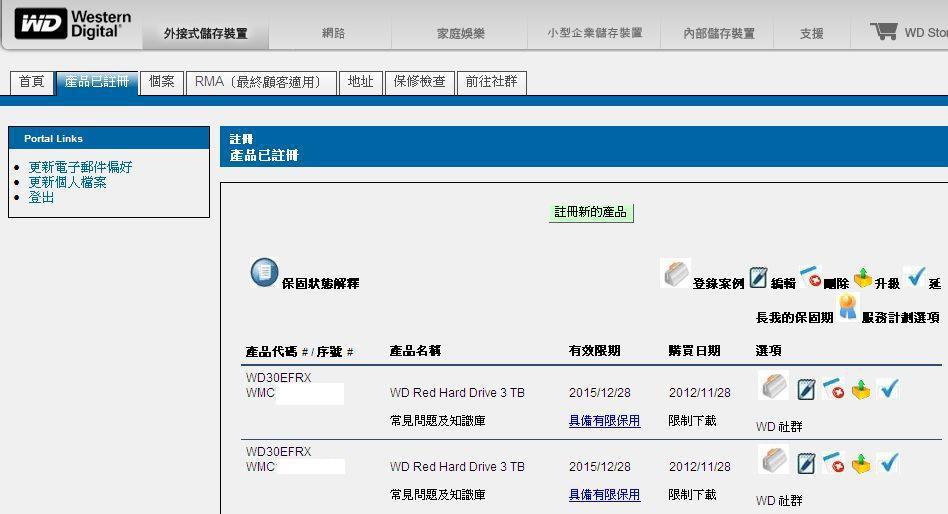Click the legend 登錄案例 drive icon
948x514 pixels.
click(675, 273)
